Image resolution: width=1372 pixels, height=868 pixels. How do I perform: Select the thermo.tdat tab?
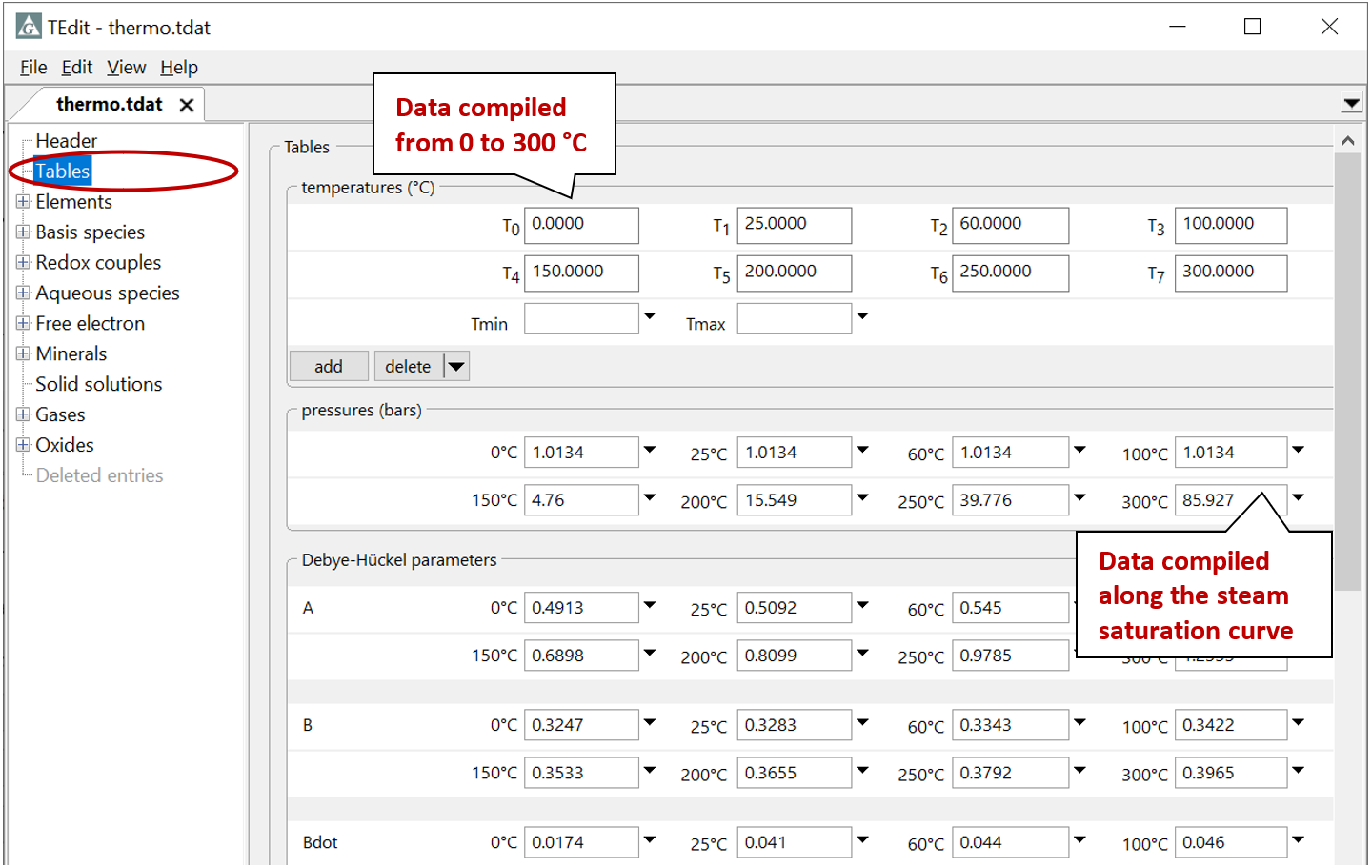(x=110, y=105)
